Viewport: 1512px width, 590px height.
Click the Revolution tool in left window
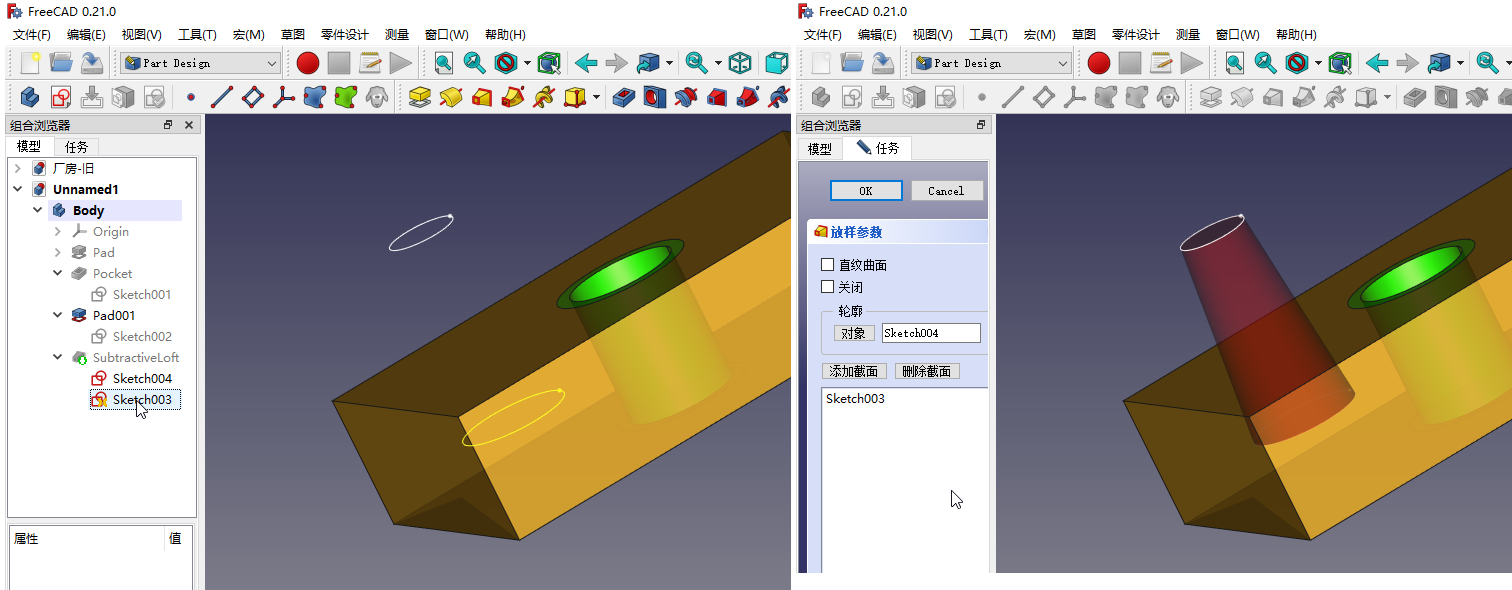(x=451, y=98)
